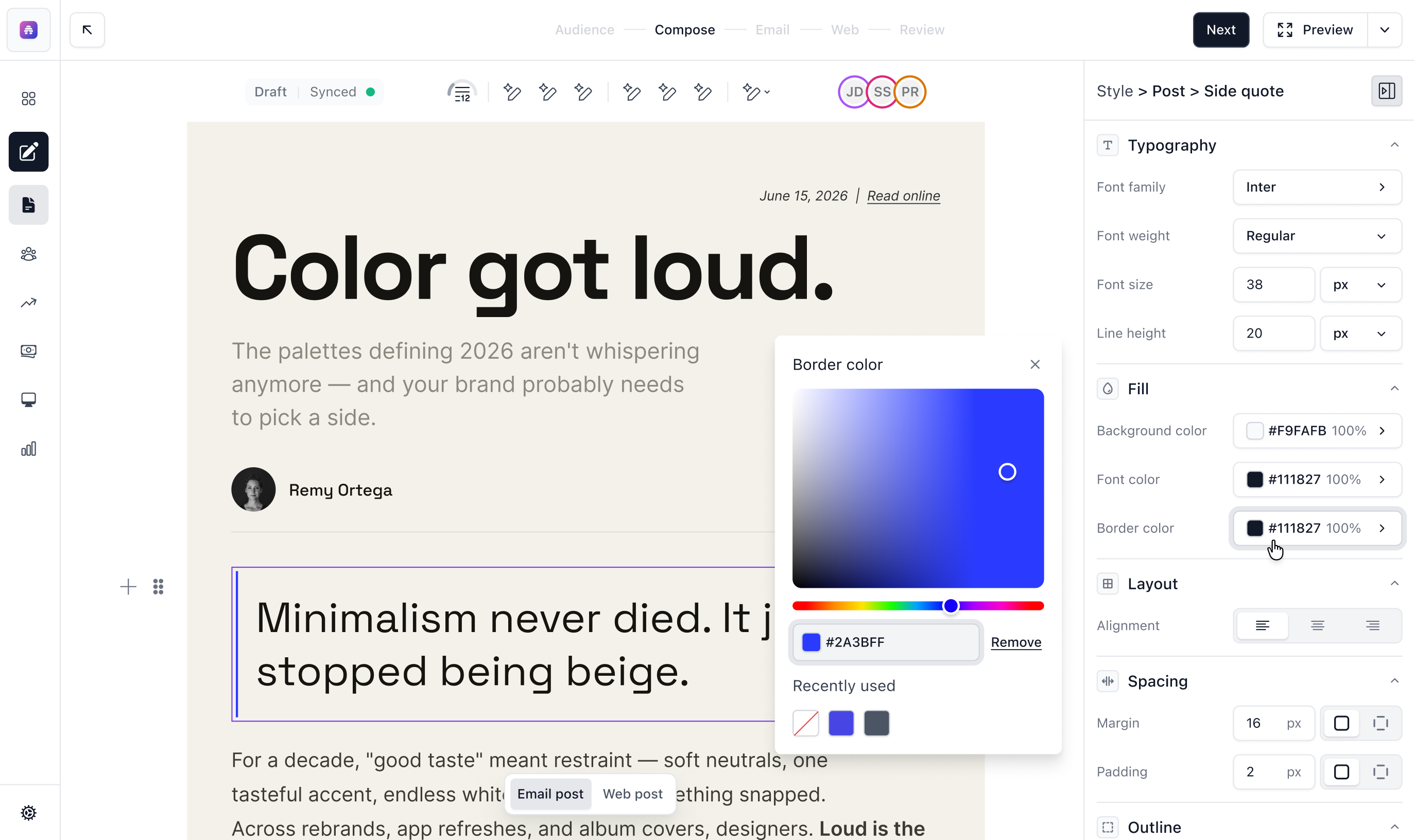Open the Font size px unit dropdown
This screenshot has width=1414, height=840.
tap(1360, 284)
